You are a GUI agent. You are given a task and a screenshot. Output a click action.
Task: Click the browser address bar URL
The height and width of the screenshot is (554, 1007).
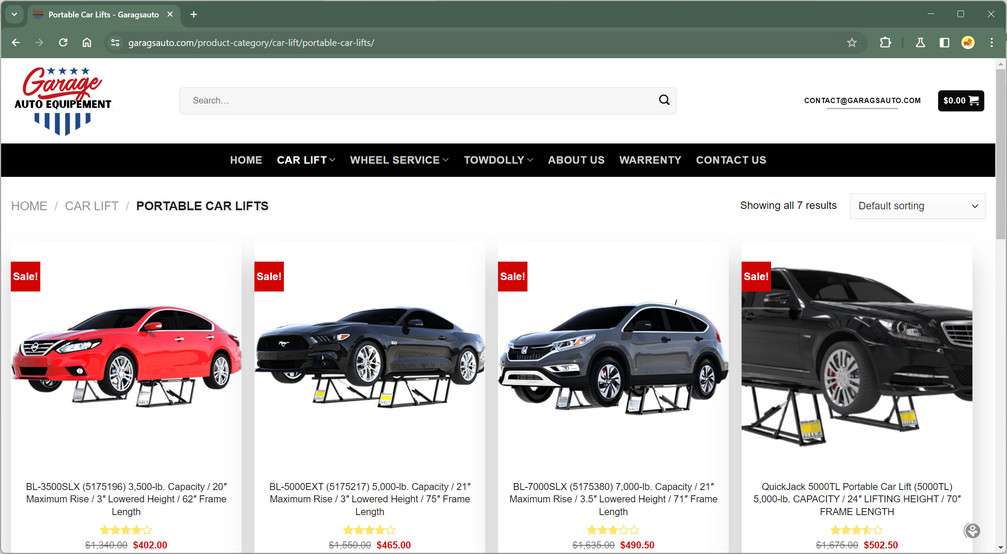point(251,42)
